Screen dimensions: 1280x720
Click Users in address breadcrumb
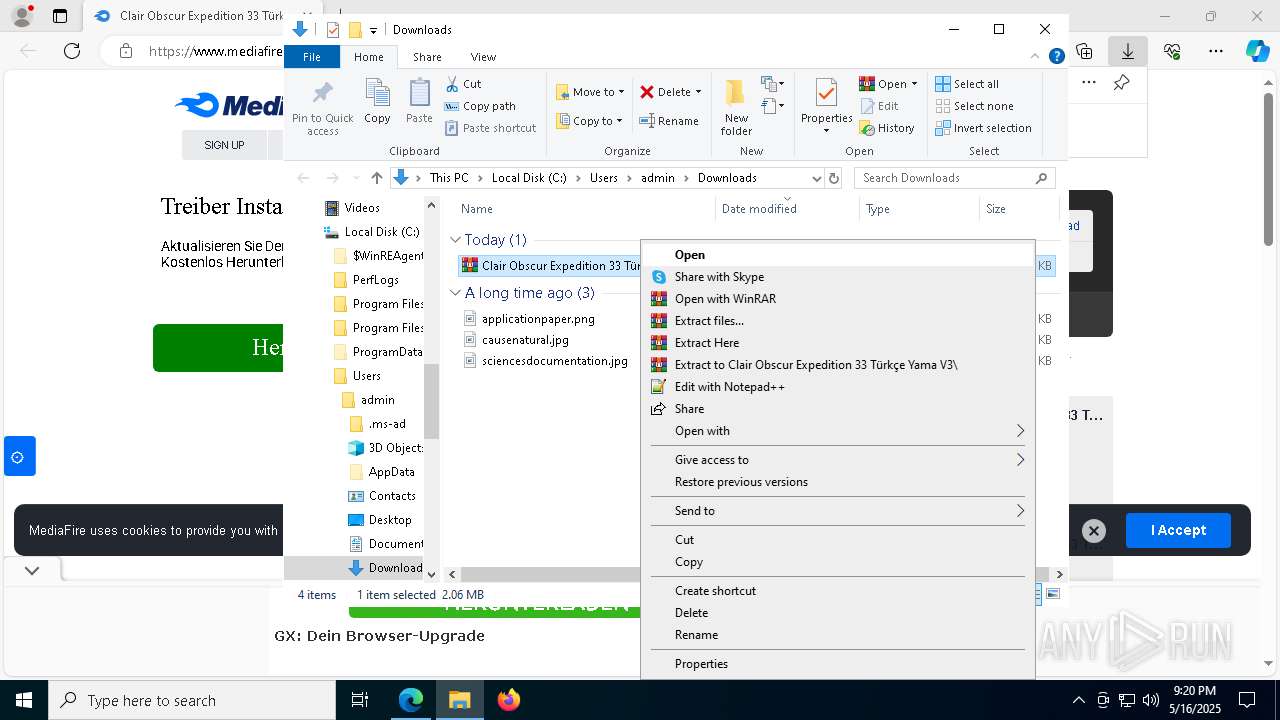tap(604, 178)
